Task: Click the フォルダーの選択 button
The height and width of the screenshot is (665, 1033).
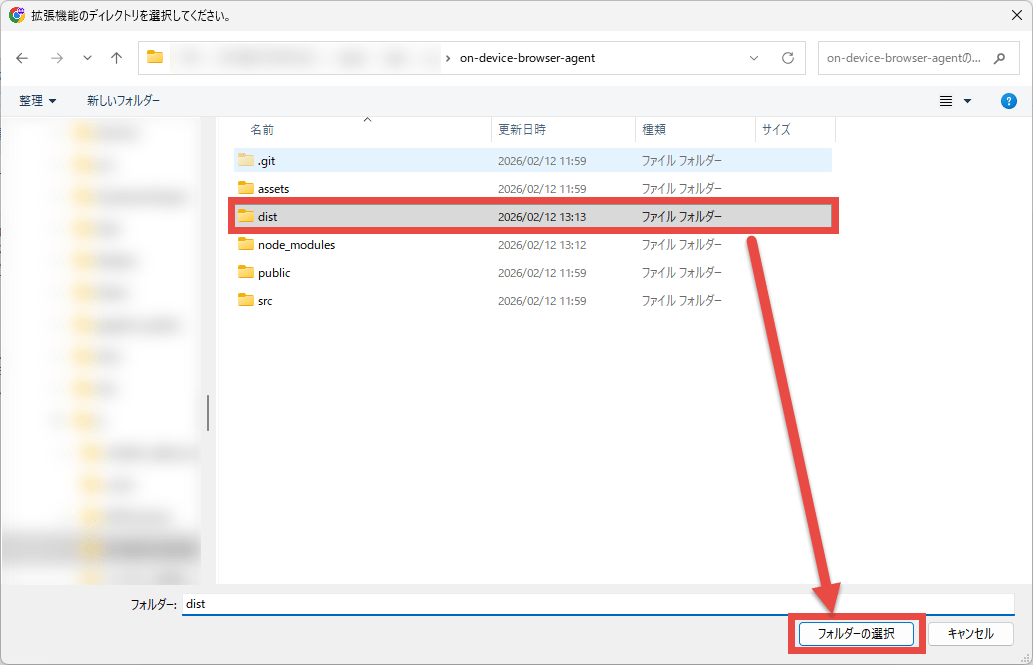Action: point(855,634)
